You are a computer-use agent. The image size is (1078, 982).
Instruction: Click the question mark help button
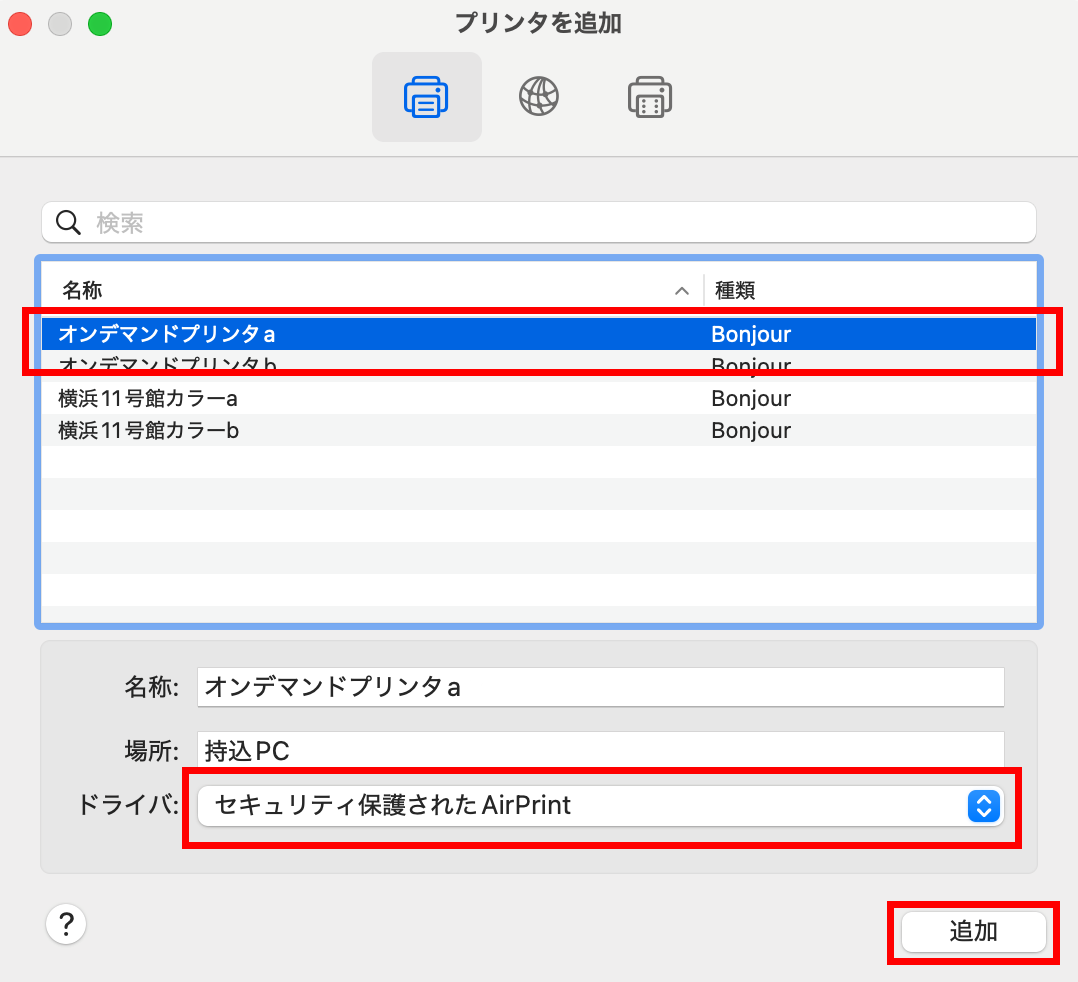(x=66, y=923)
